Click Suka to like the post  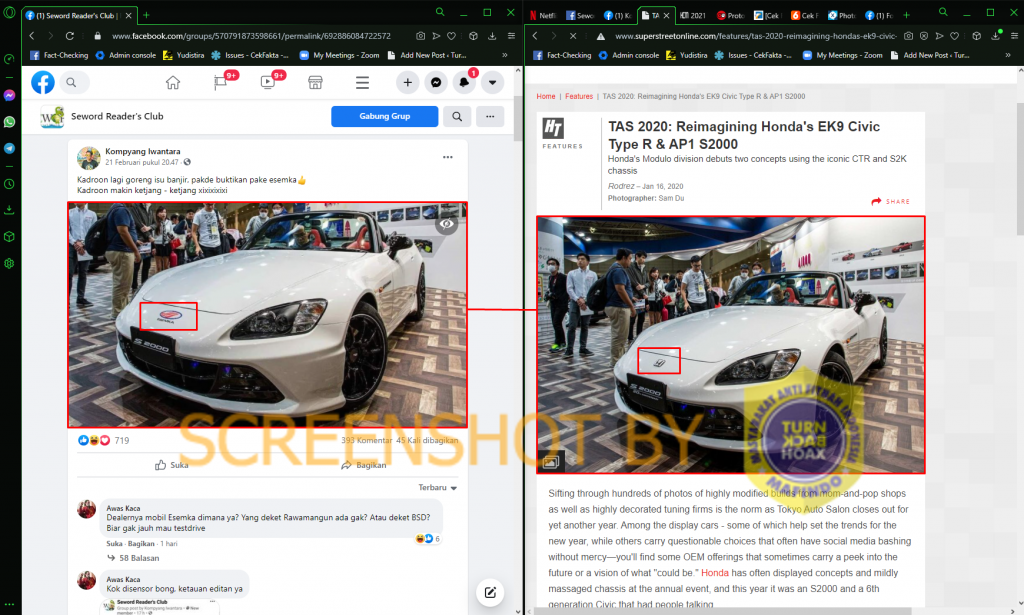172,465
